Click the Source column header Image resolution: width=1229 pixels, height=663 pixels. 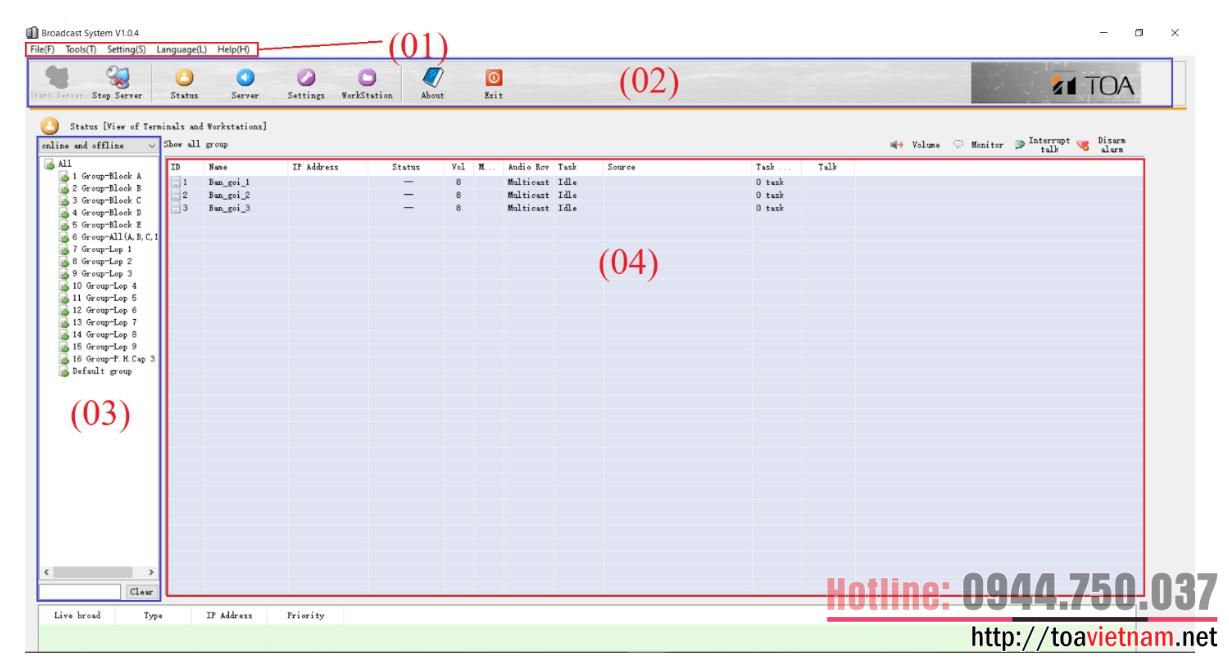click(x=677, y=168)
